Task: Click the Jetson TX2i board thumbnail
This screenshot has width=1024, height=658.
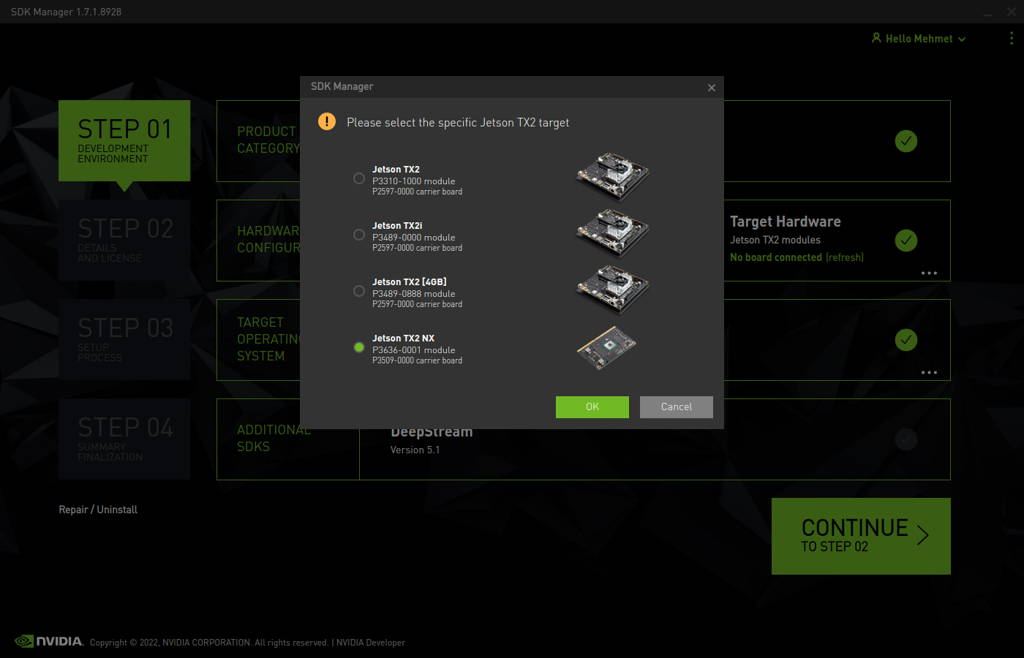Action: (x=613, y=232)
